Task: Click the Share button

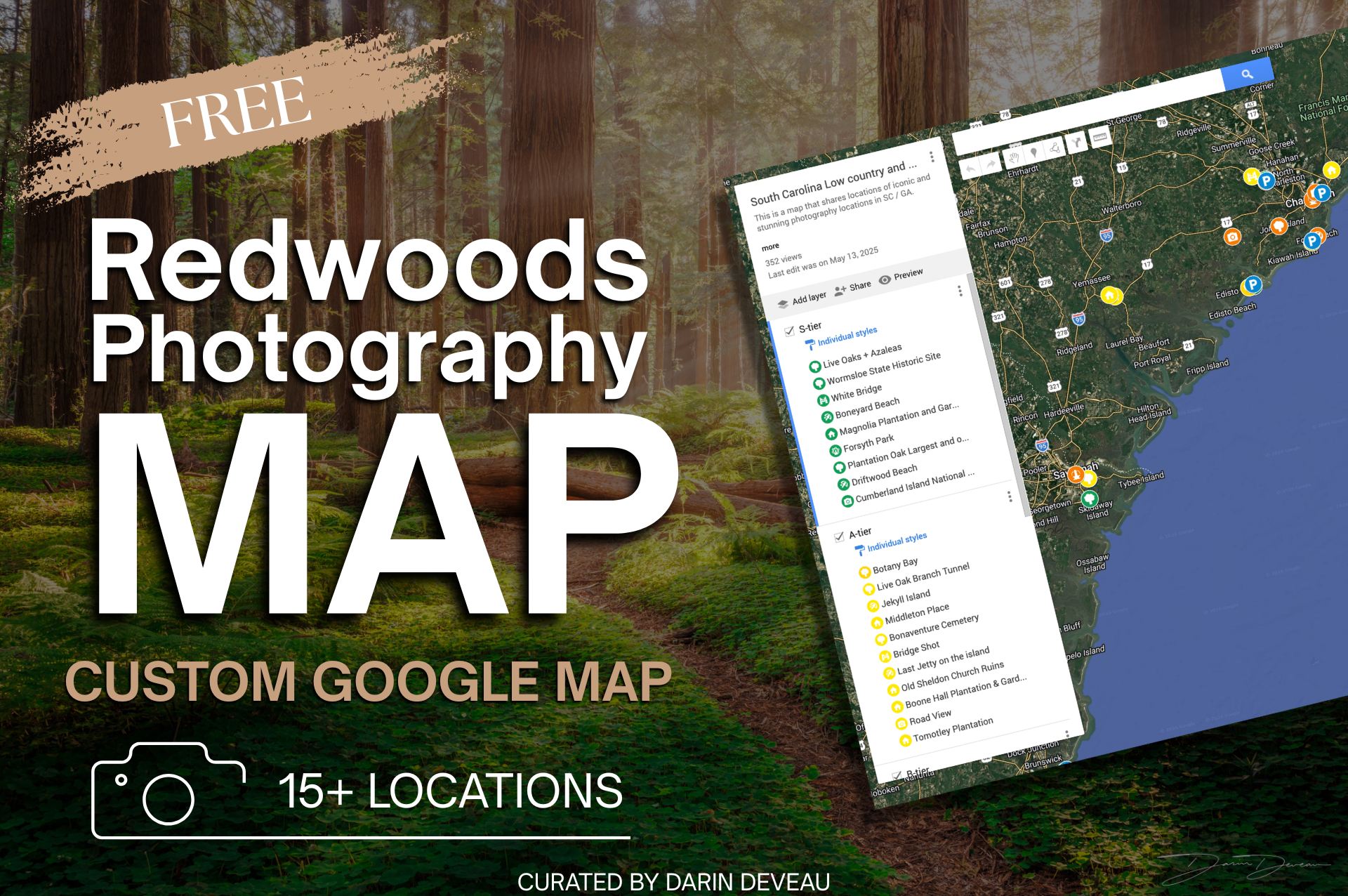Action: click(852, 288)
